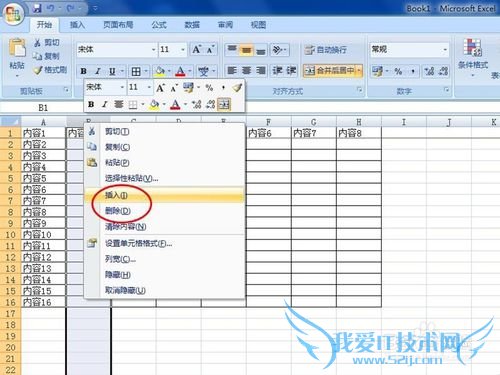Undo last action in Quick Access toolbar
This screenshot has width=500, height=375.
pos(51,8)
